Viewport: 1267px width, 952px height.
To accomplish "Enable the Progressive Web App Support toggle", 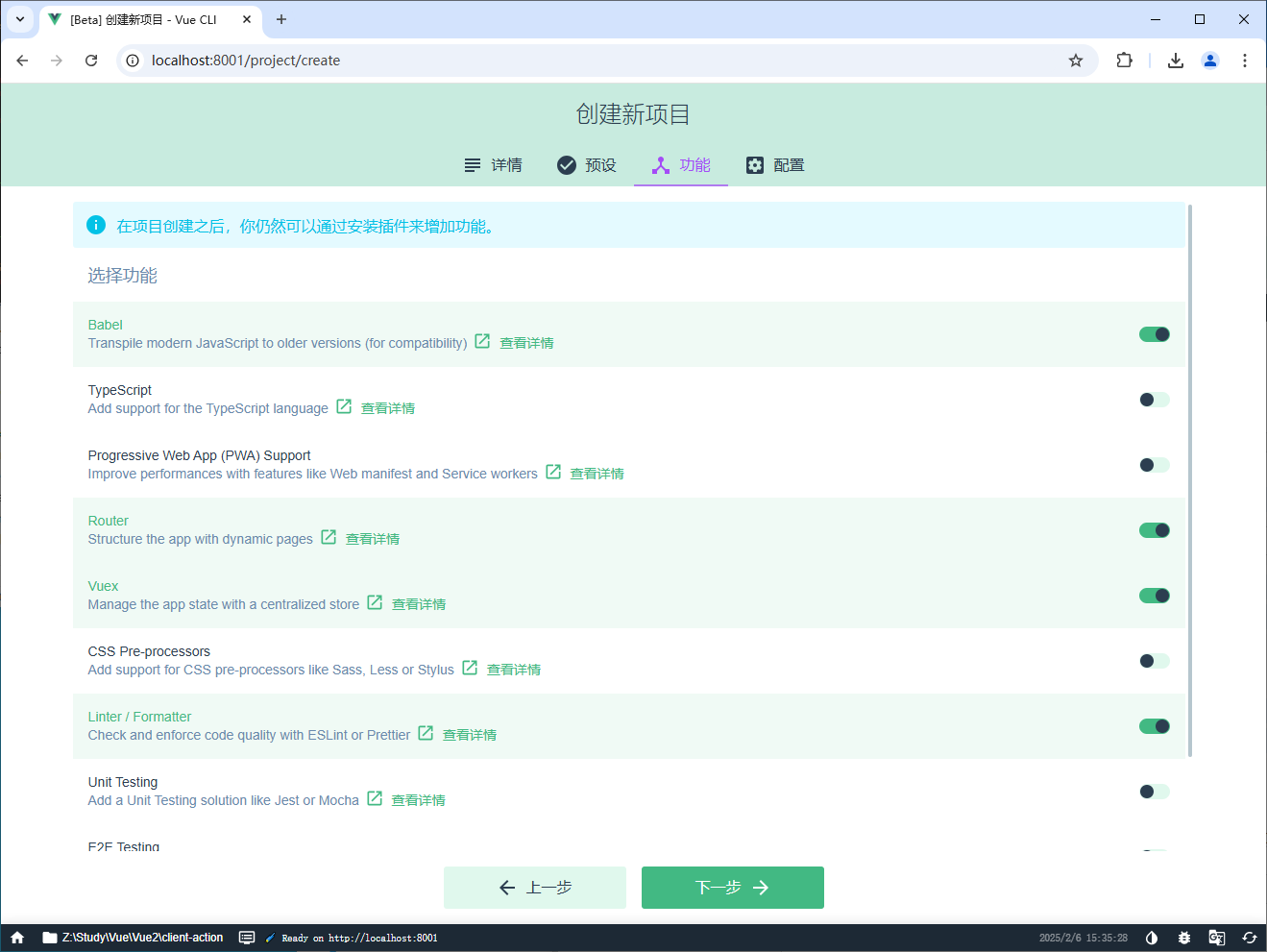I will click(x=1155, y=465).
